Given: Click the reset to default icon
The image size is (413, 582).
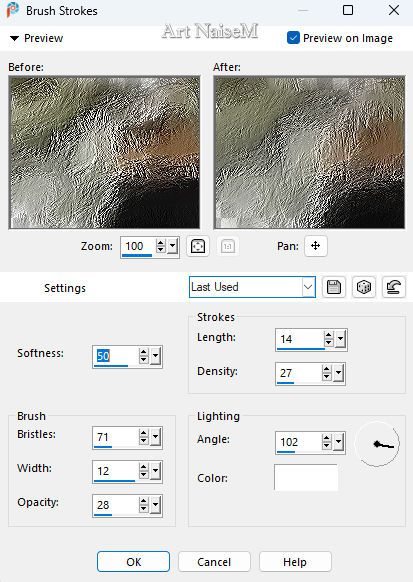Looking at the screenshot, I should 393,287.
